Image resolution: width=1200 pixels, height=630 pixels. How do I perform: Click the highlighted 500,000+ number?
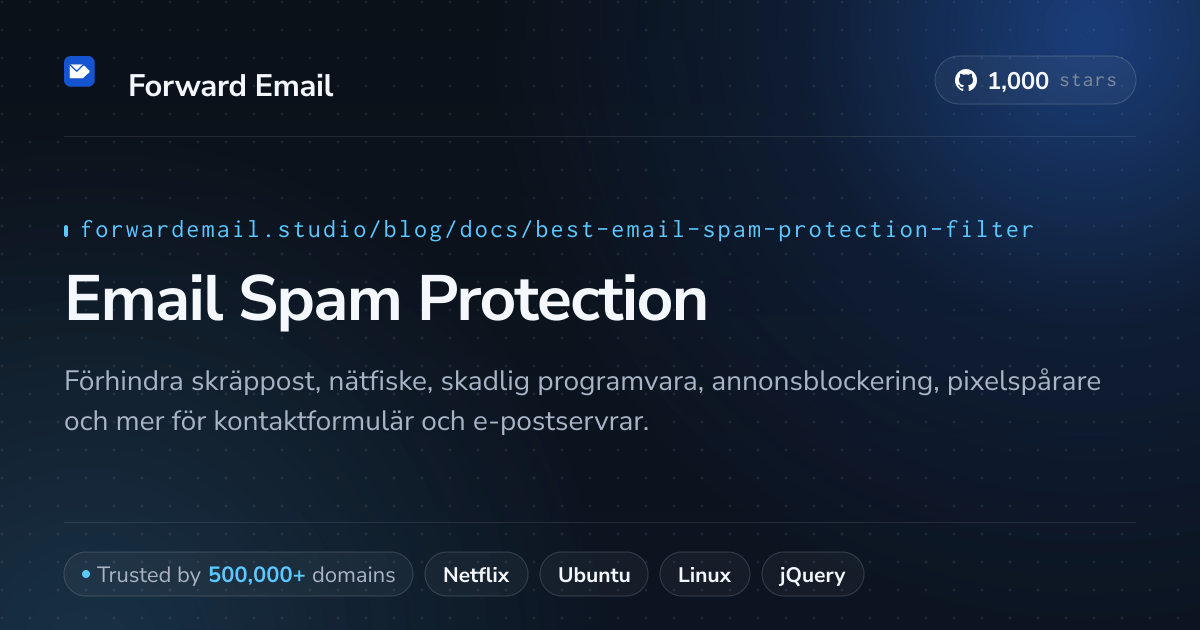pos(257,575)
